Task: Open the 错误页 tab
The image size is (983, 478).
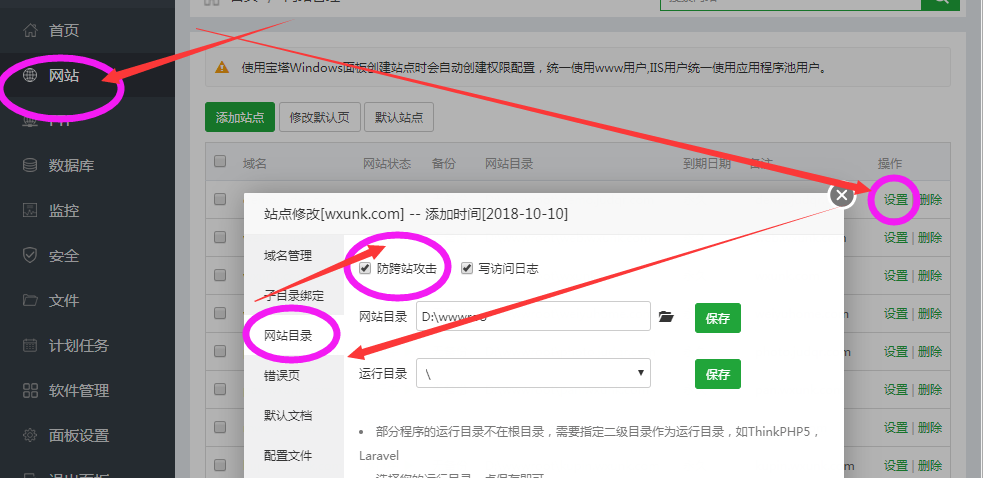Action: pos(281,376)
